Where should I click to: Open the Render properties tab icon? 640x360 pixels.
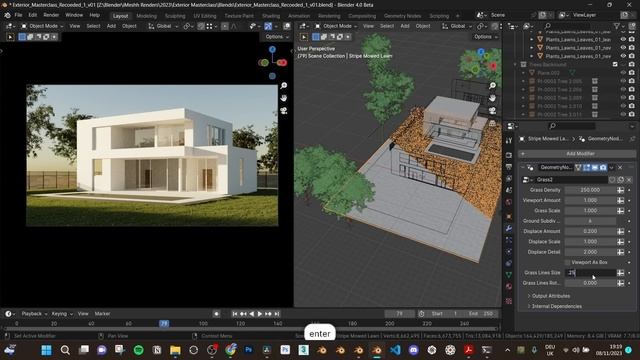509,155
